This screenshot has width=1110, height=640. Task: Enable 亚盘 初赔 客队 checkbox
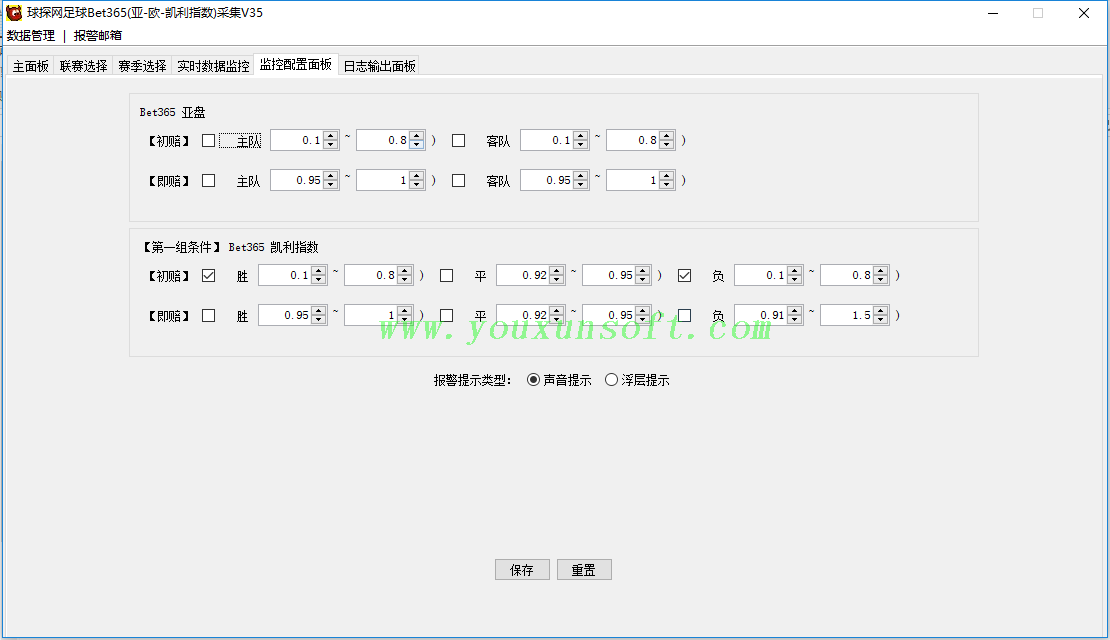click(x=459, y=140)
